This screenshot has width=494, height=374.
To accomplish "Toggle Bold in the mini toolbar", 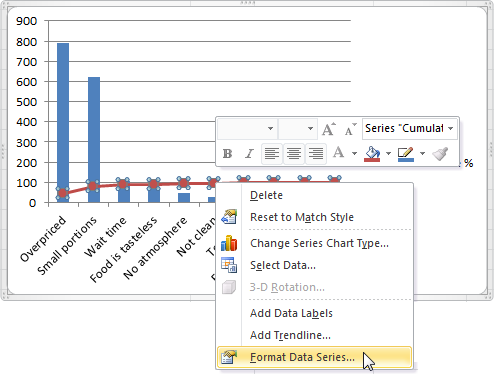I will point(227,154).
